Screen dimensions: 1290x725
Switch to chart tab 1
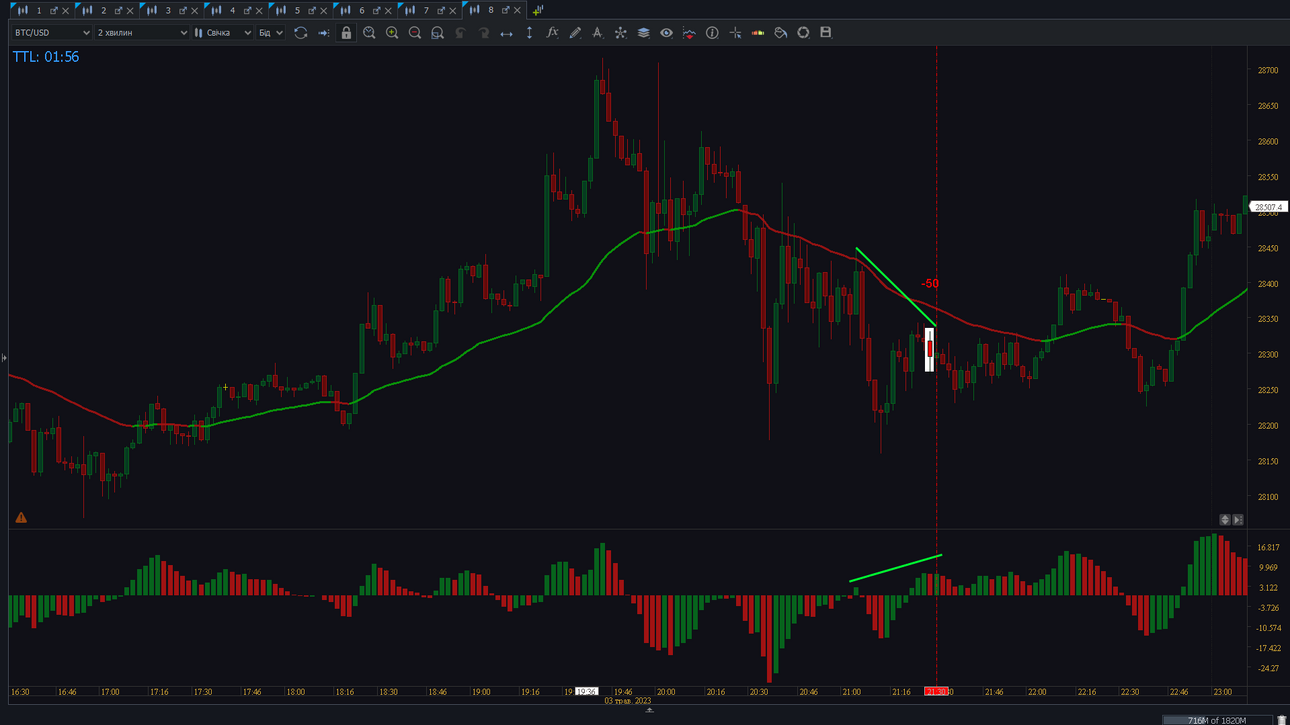pos(39,10)
